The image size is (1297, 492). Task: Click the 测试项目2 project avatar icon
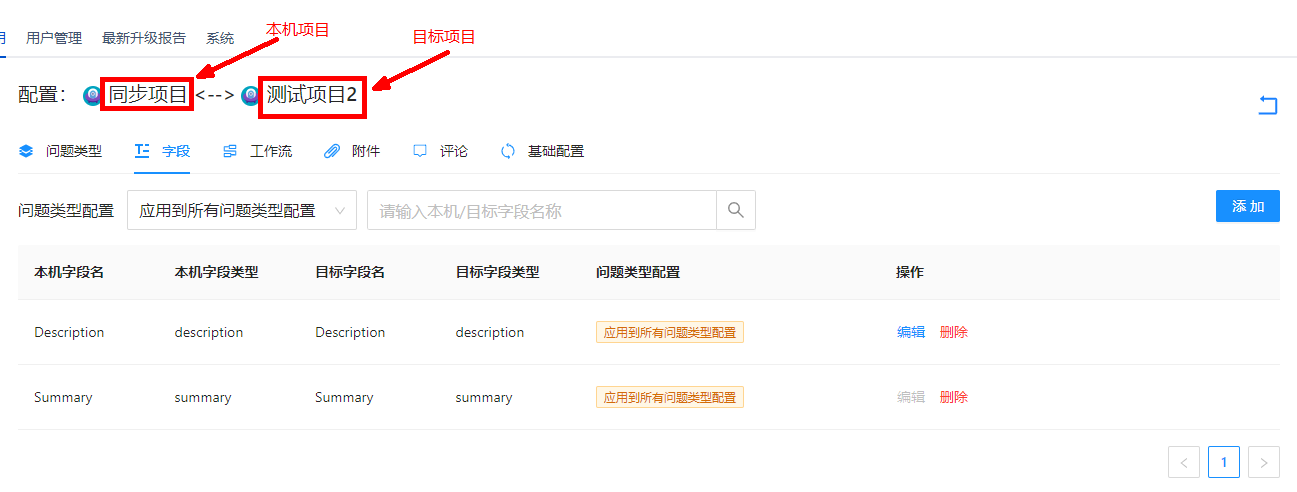[x=250, y=95]
